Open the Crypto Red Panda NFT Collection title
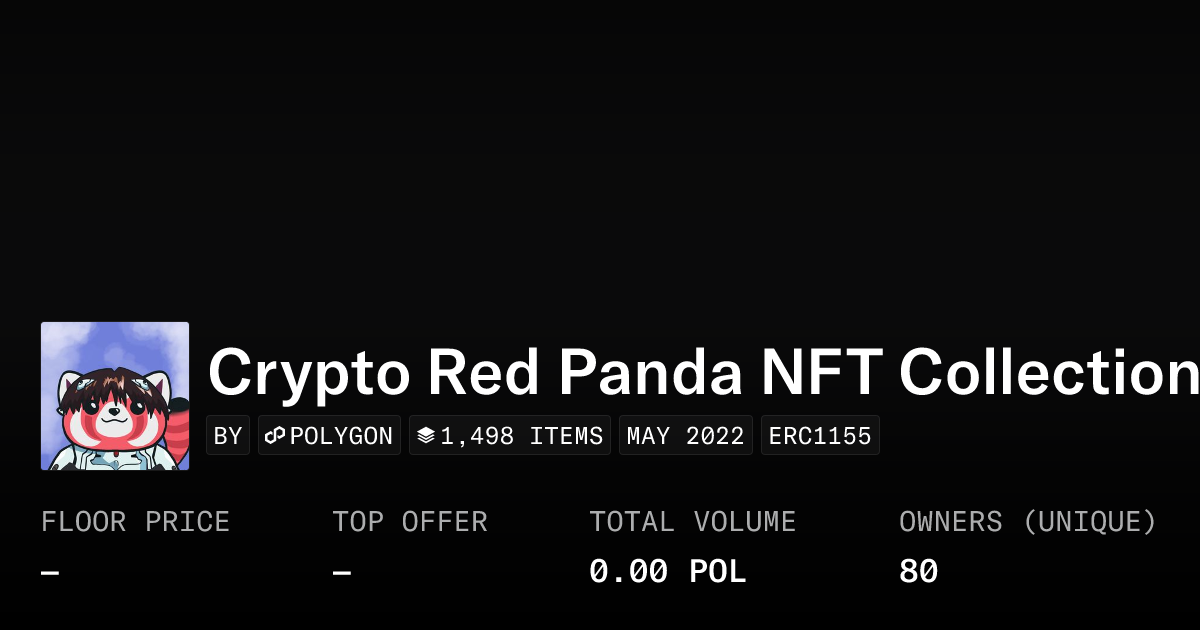Image resolution: width=1200 pixels, height=630 pixels. [700, 373]
